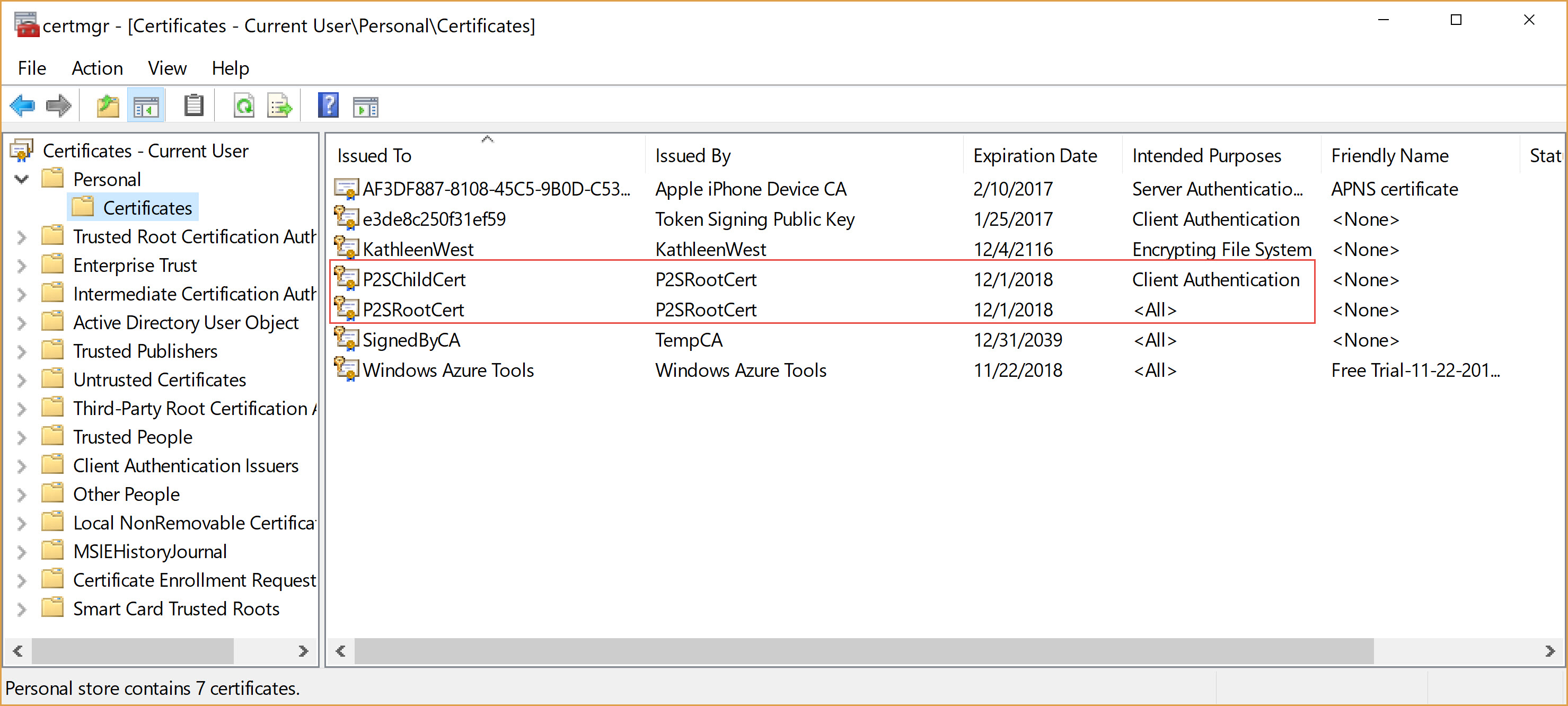Click Token Signing Public Key issuer cell
1568x706 pixels.
tap(755, 219)
